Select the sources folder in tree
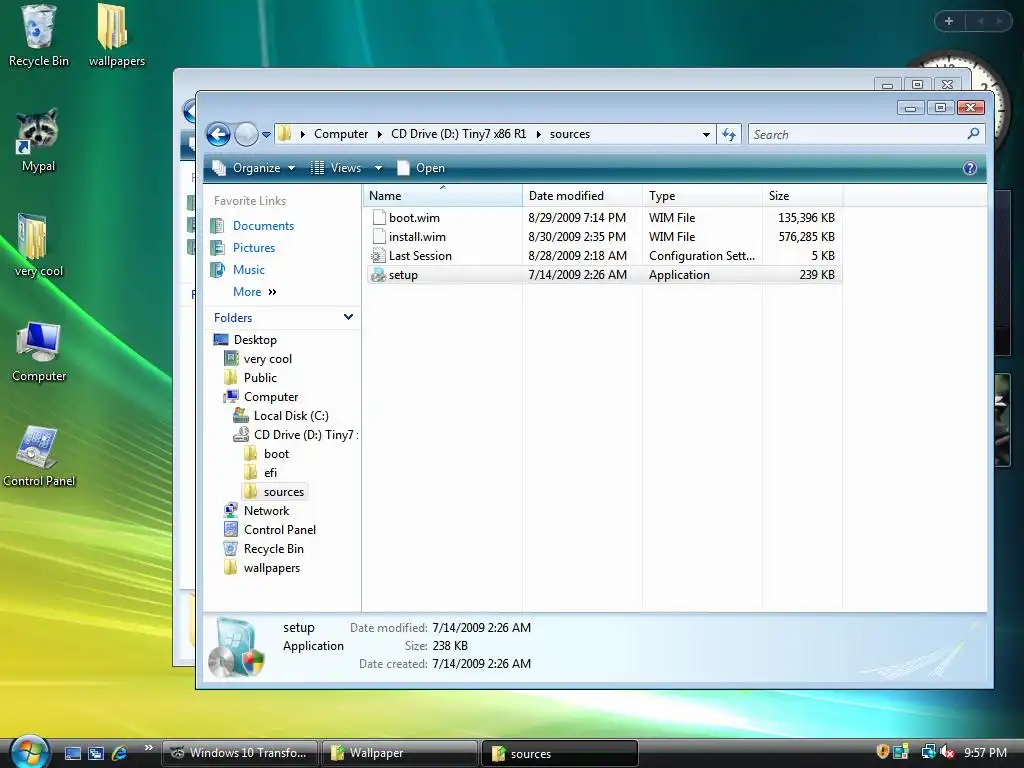This screenshot has height=768, width=1024. point(274,492)
